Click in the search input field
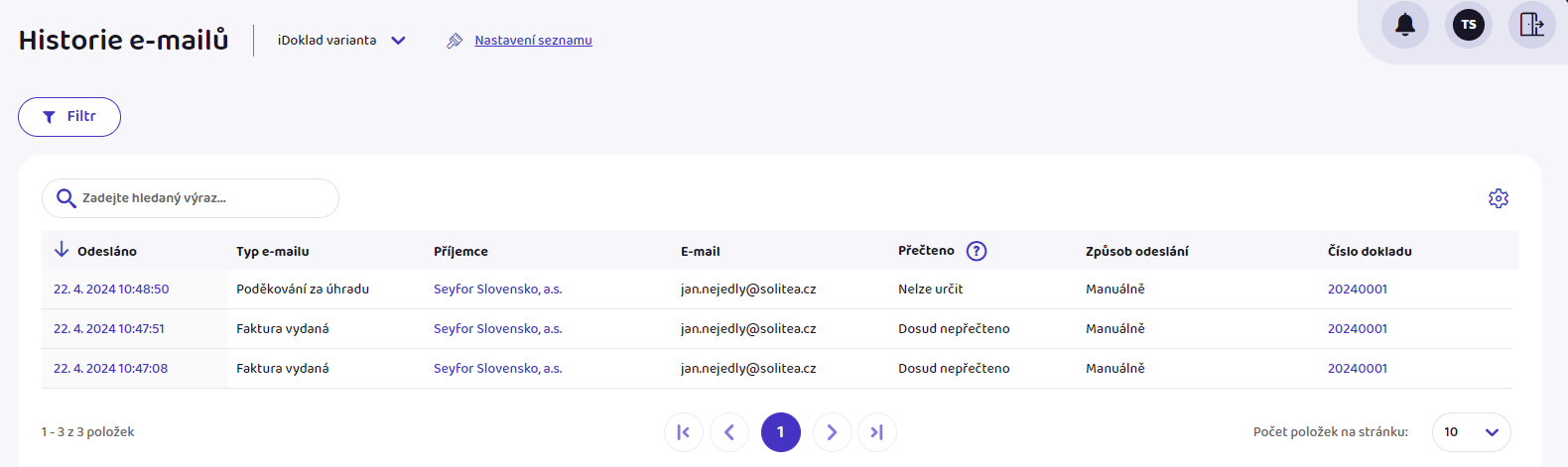 point(191,198)
